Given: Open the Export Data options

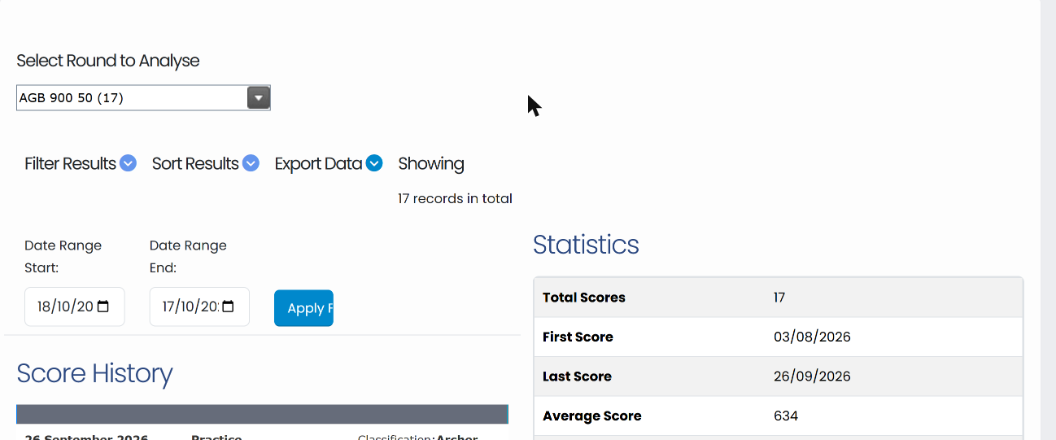Looking at the screenshot, I should 374,164.
